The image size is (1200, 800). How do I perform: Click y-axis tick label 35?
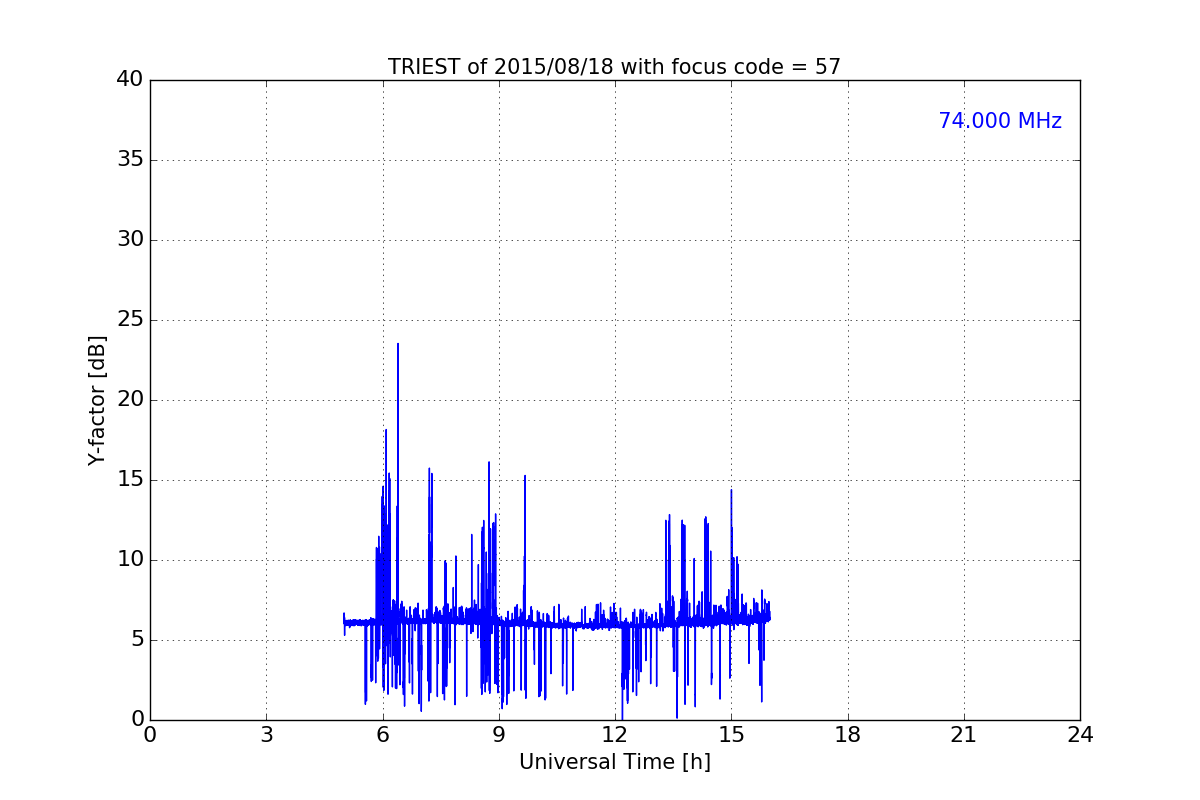pos(130,160)
